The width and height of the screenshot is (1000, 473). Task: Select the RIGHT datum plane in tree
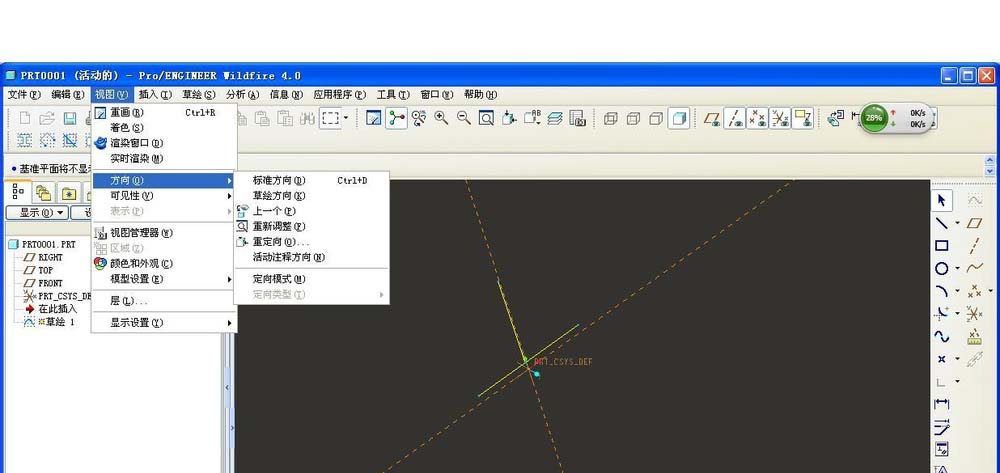(x=43, y=258)
